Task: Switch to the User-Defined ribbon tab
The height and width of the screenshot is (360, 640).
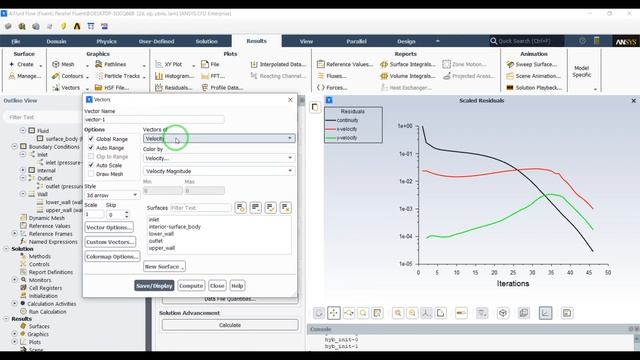Action: pyautogui.click(x=156, y=41)
